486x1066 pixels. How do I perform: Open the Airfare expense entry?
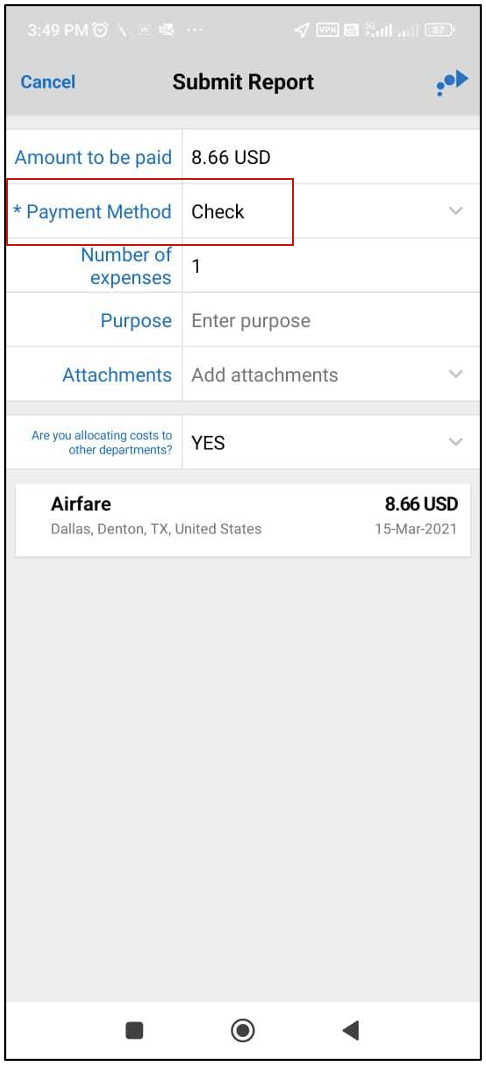[x=243, y=520]
